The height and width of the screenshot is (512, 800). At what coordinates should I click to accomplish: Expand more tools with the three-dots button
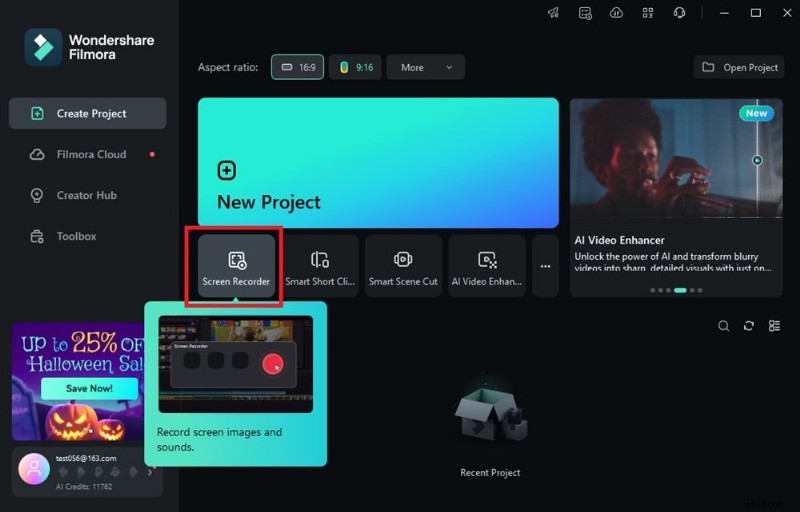click(545, 267)
